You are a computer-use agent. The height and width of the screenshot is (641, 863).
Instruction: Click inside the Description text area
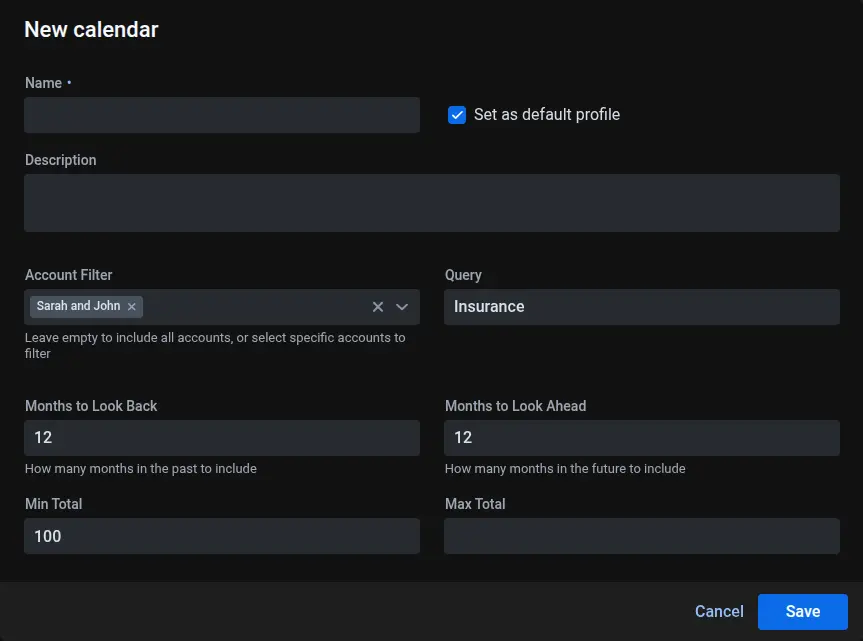(x=431, y=203)
